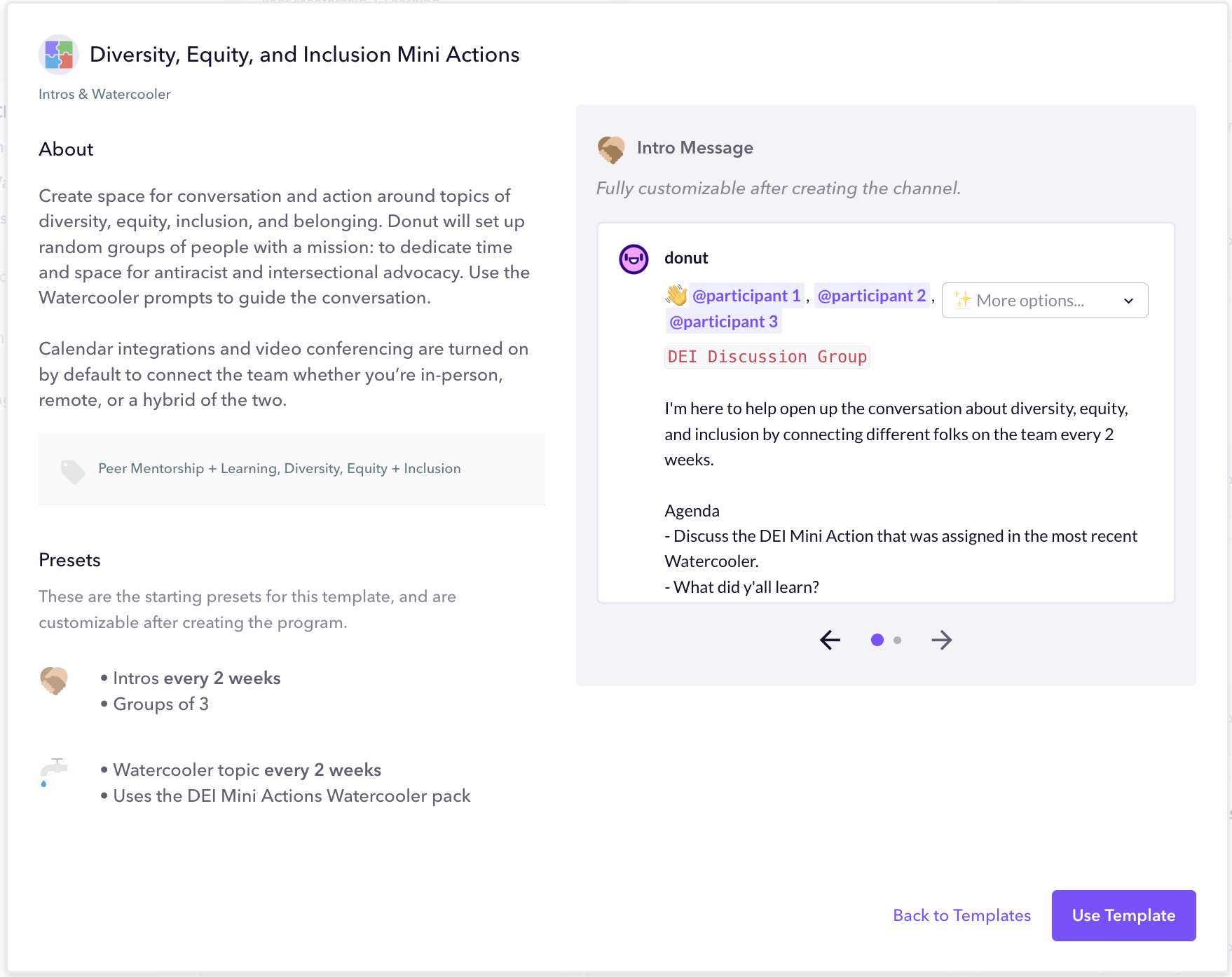Click the DEI Discussion Group code label
The image size is (1232, 977).
(x=767, y=357)
